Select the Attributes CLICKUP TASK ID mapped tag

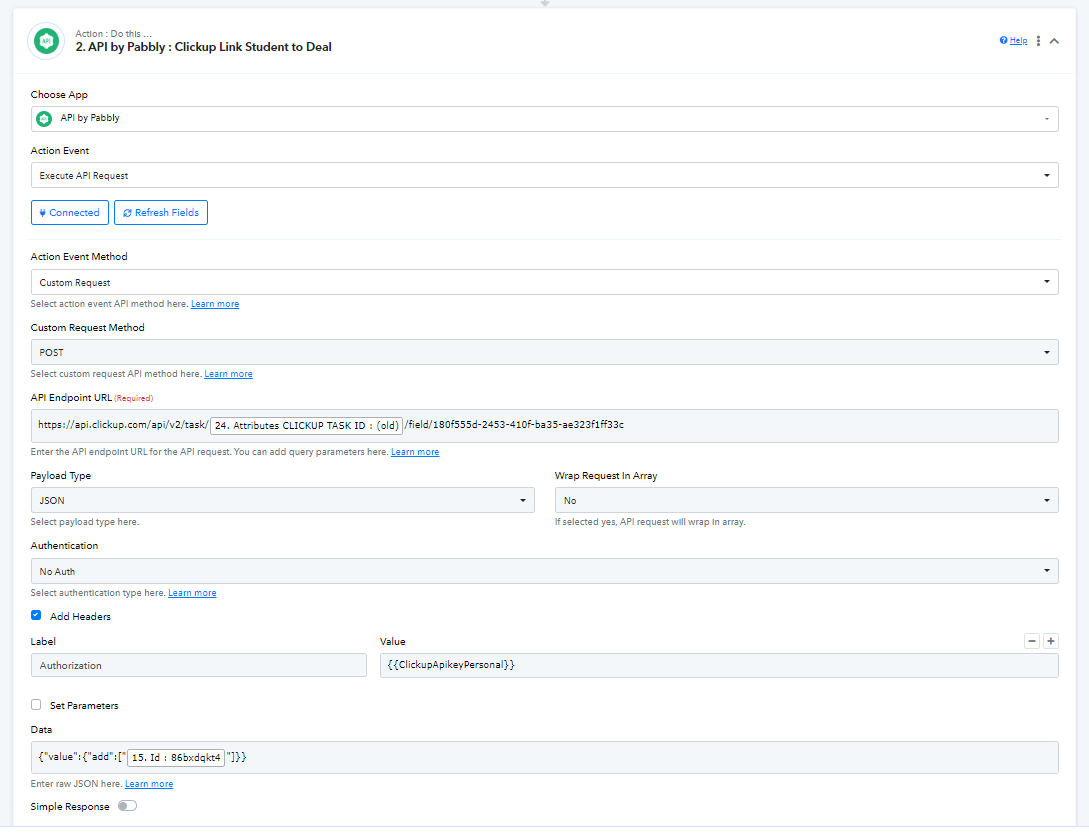click(306, 426)
